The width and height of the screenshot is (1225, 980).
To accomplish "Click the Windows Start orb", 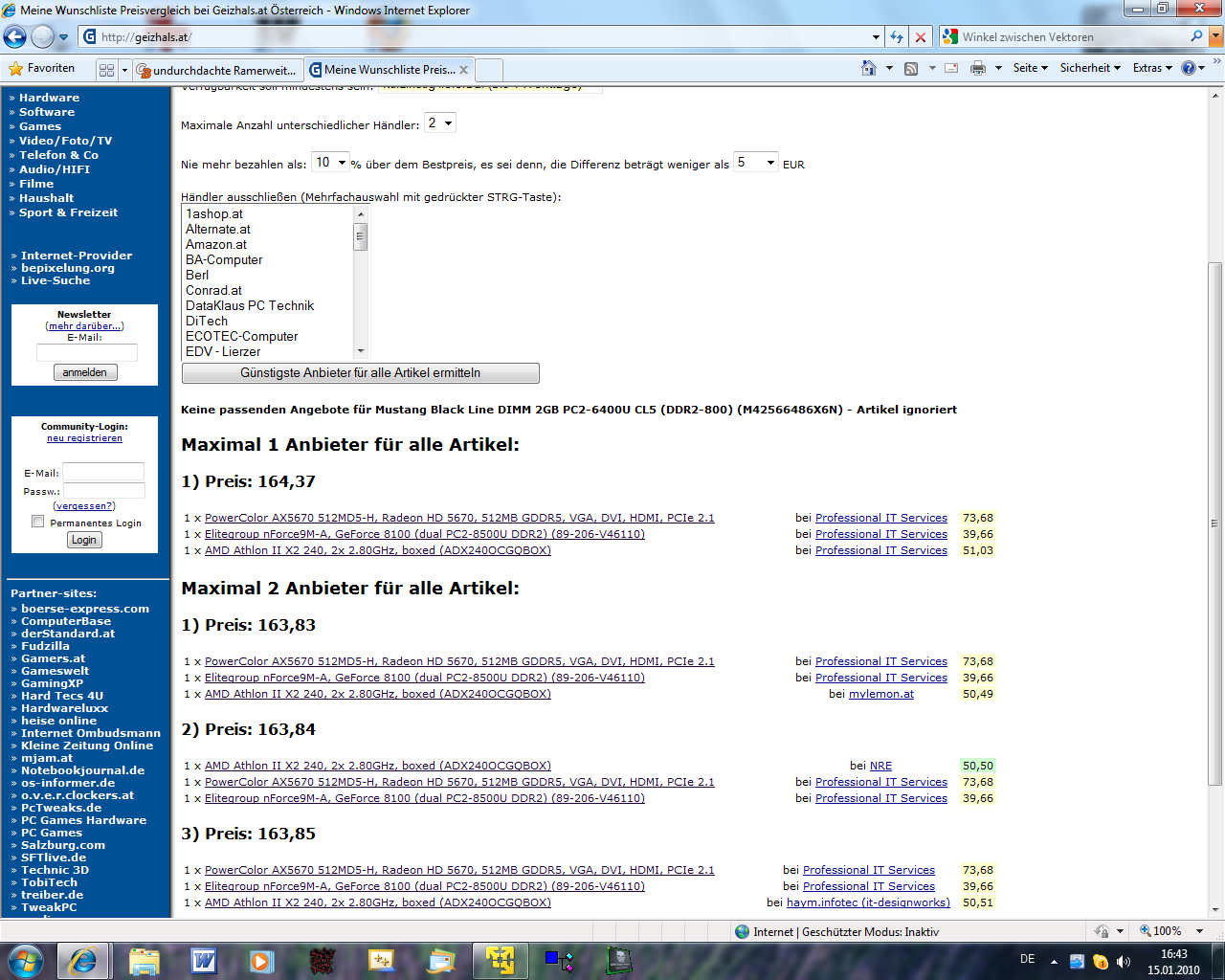I will coord(25,959).
